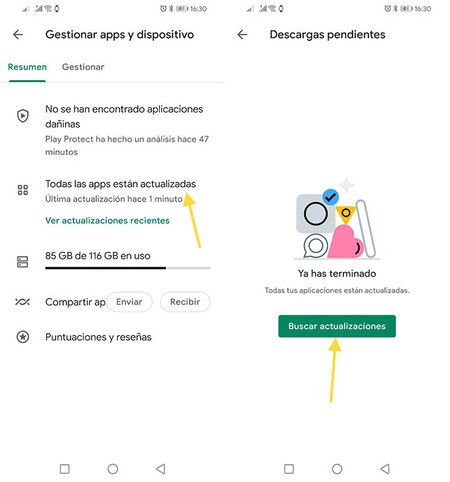Tap the star icon for ratings and reviews
The height and width of the screenshot is (482, 450).
click(x=23, y=337)
